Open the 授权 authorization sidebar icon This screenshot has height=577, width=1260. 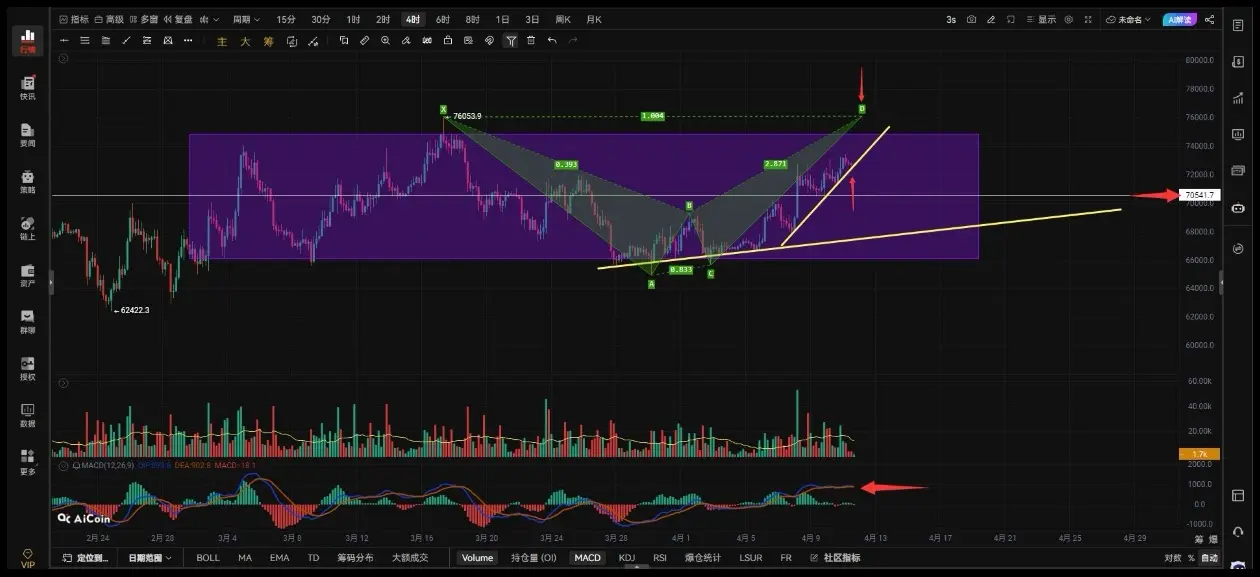[x=27, y=368]
